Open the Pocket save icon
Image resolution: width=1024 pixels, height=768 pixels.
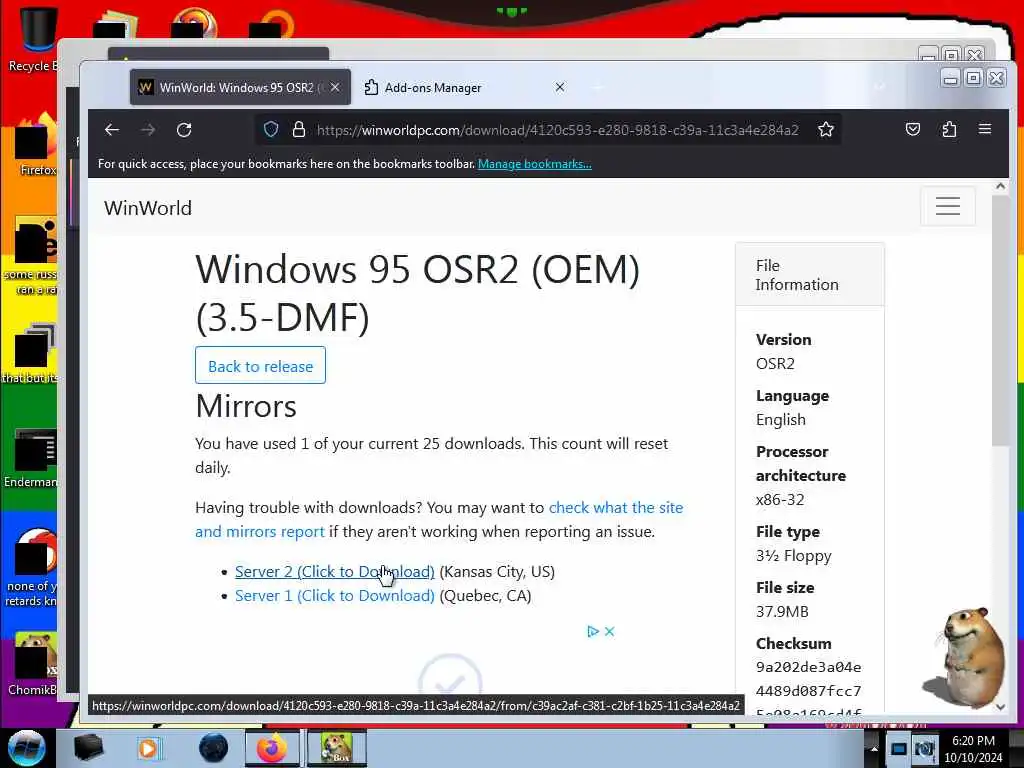[x=913, y=129]
